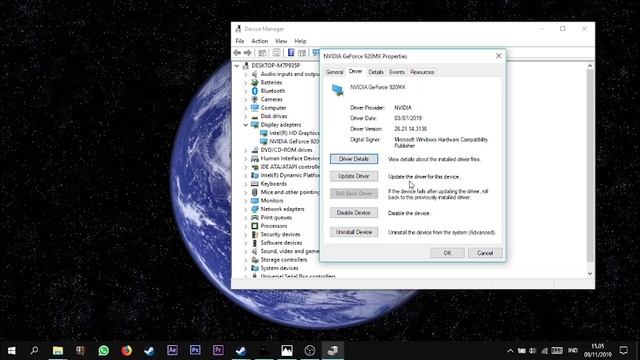
Task: Select the Software devices tree item
Action: 281,243
